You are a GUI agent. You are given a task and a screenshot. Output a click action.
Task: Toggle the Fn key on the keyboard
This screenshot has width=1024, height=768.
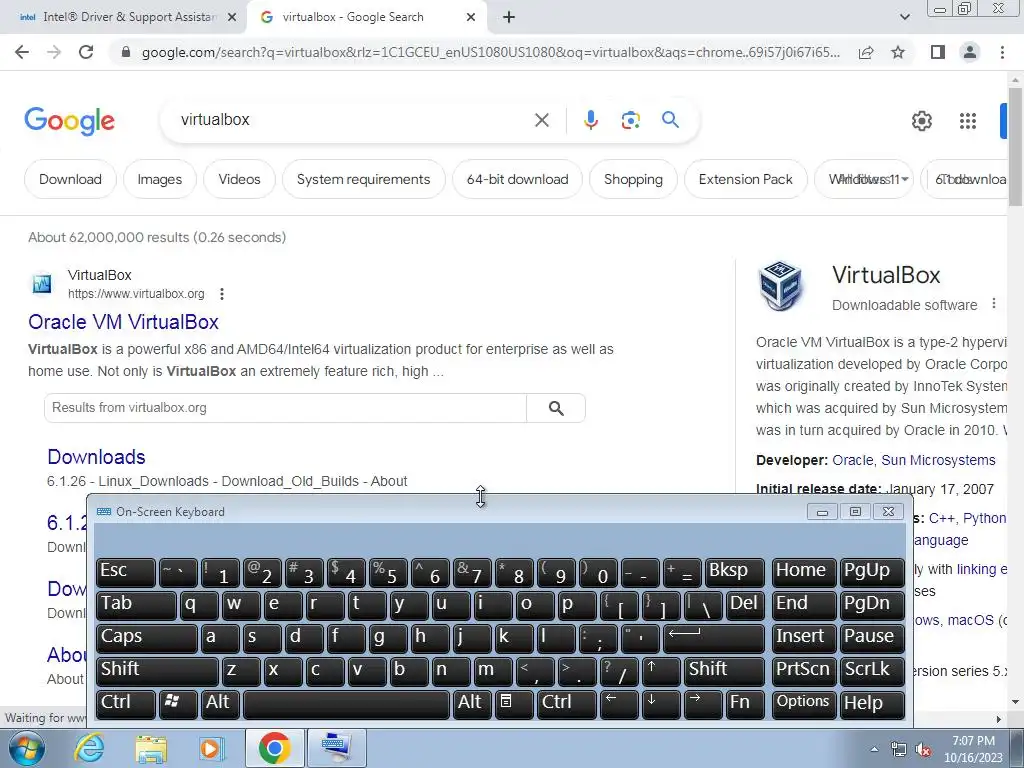tap(744, 705)
